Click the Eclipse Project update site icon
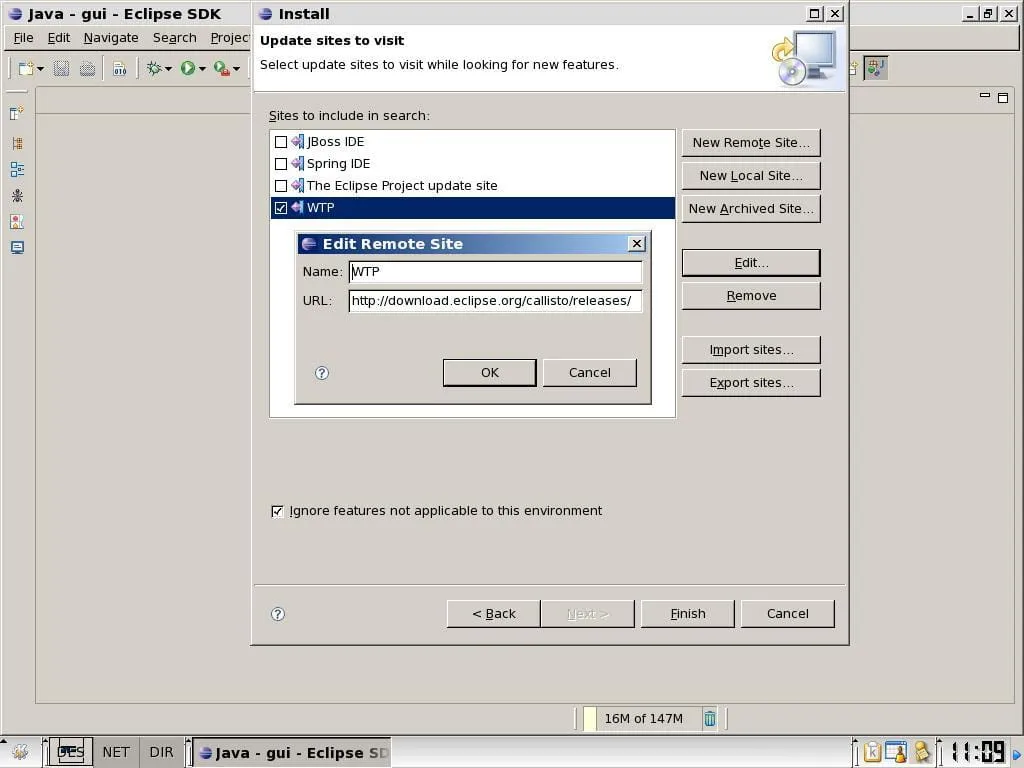This screenshot has height=768, width=1024. (298, 185)
